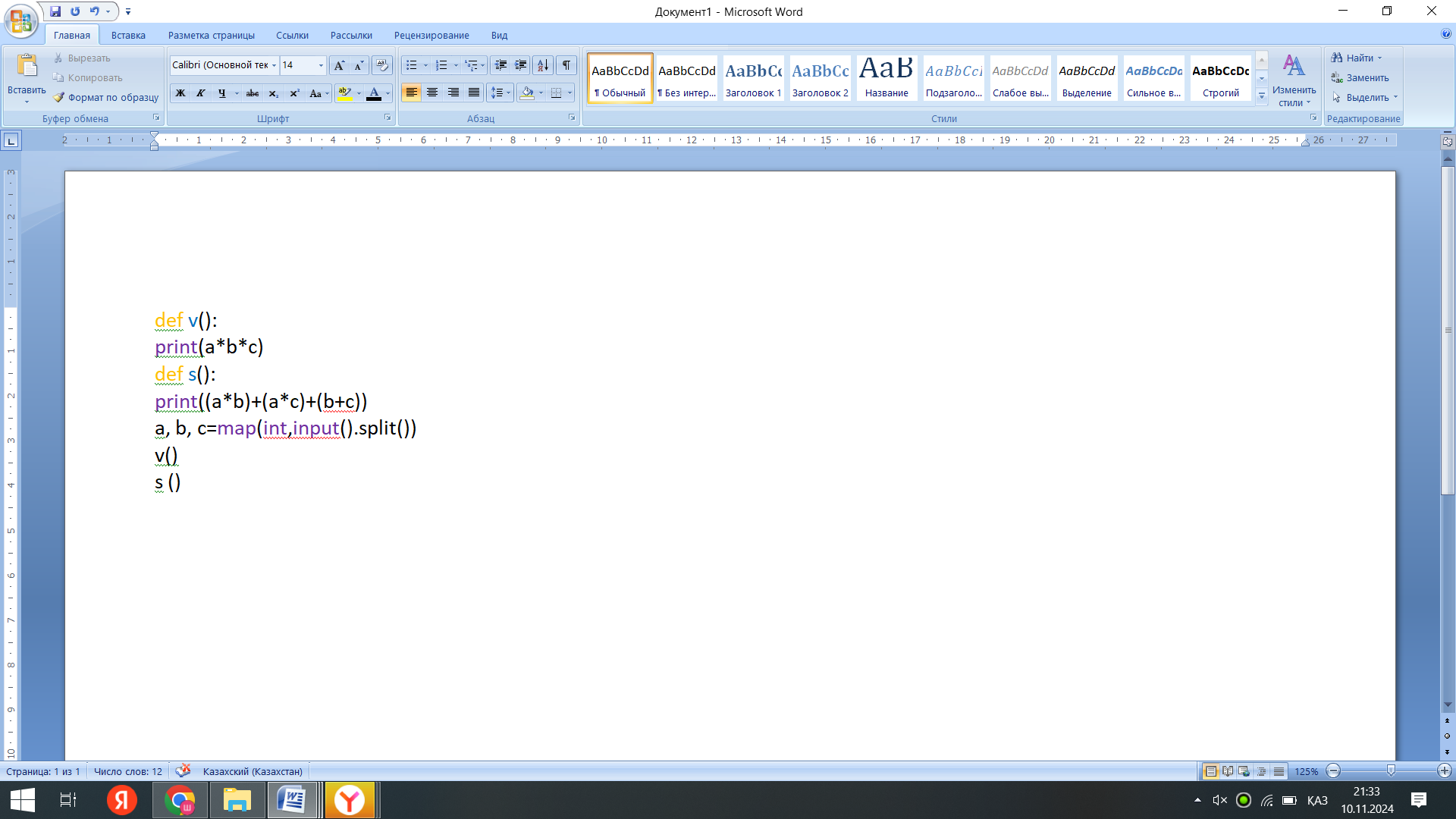Click the Paste icon
This screenshot has width=1456, height=819.
pos(27,67)
